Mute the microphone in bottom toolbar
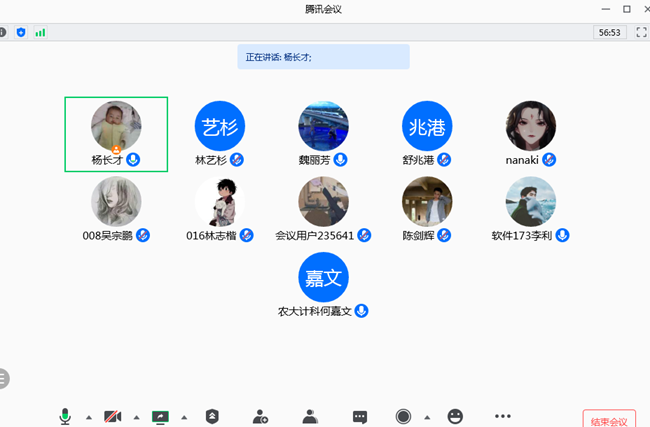This screenshot has width=650, height=427. coord(65,416)
